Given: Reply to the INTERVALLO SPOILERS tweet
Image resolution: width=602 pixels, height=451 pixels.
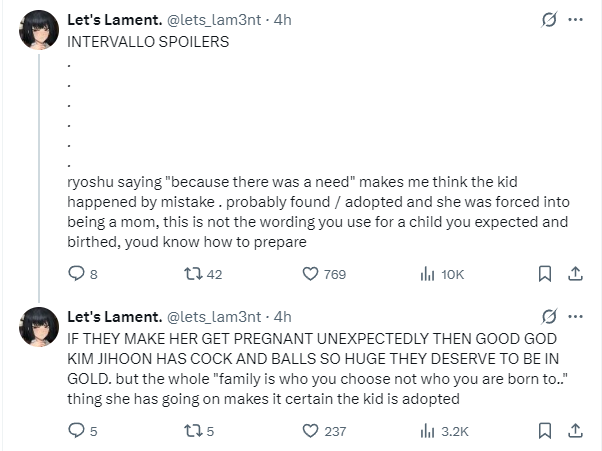Looking at the screenshot, I should click(x=76, y=273).
